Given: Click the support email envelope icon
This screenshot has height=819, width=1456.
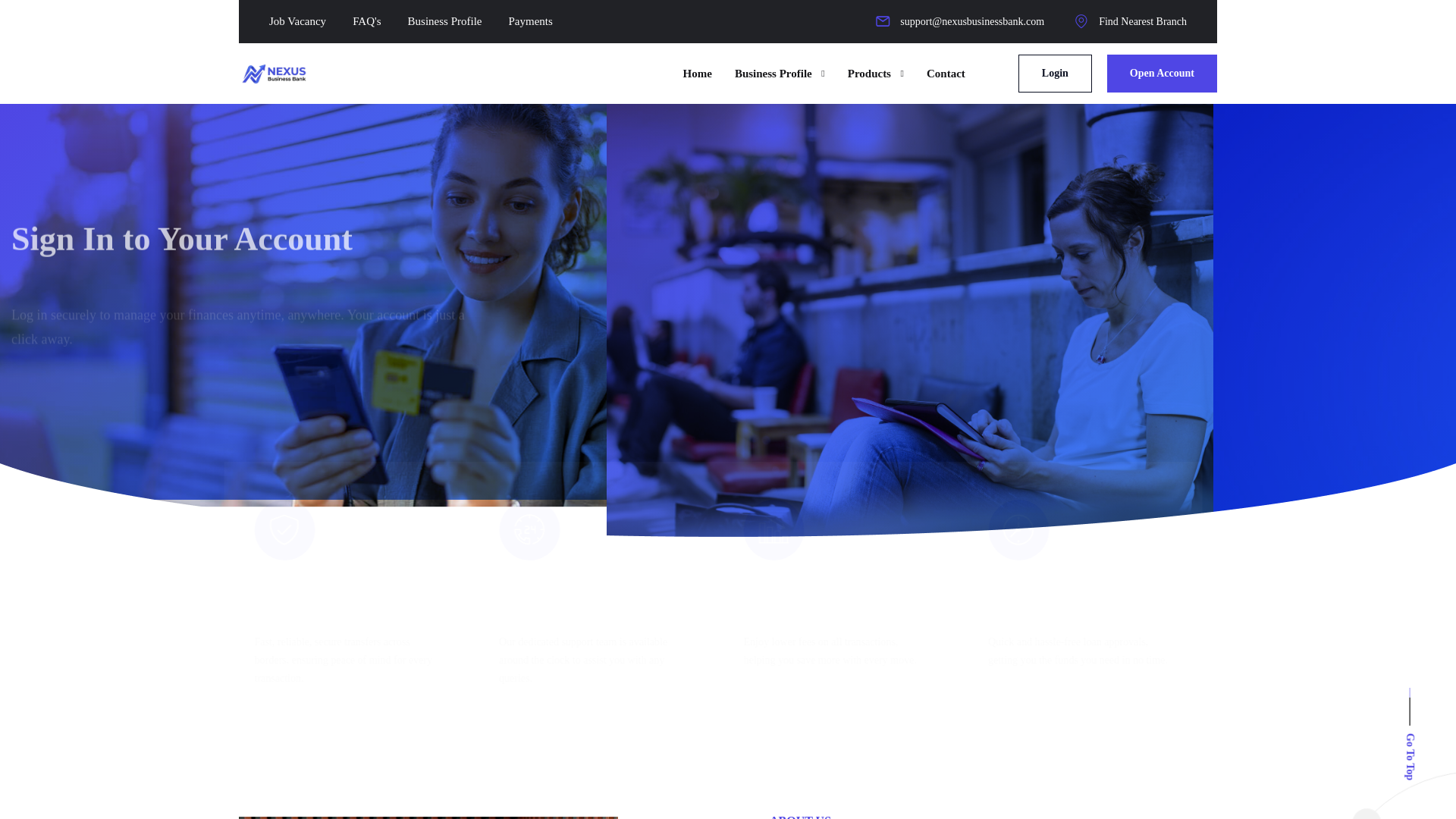Looking at the screenshot, I should click(x=883, y=21).
